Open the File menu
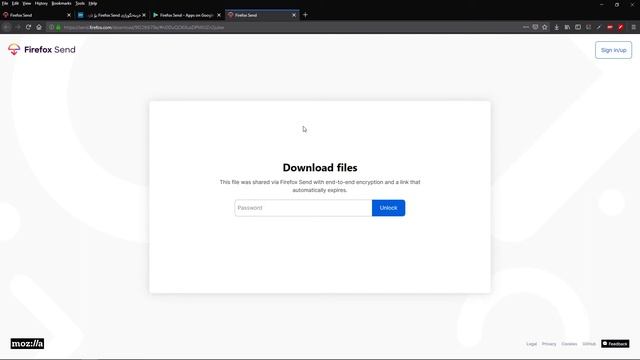The image size is (640, 360). (5, 3)
